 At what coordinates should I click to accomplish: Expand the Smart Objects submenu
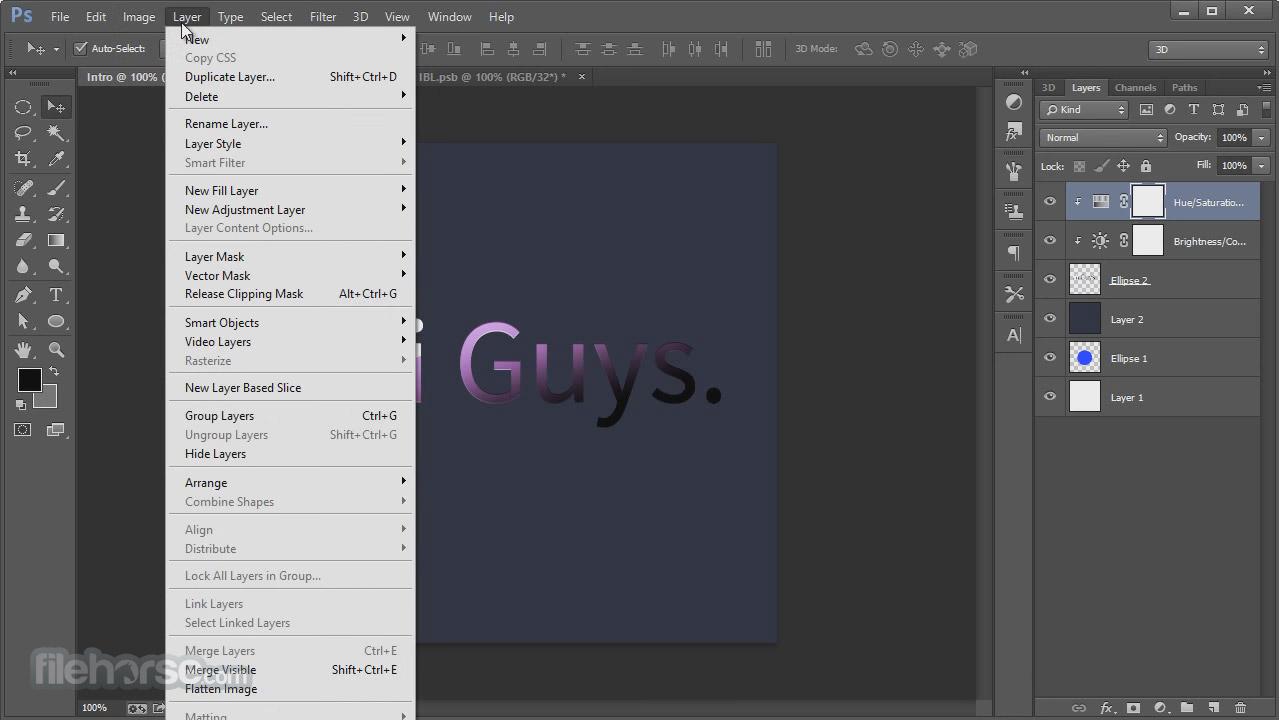(290, 322)
